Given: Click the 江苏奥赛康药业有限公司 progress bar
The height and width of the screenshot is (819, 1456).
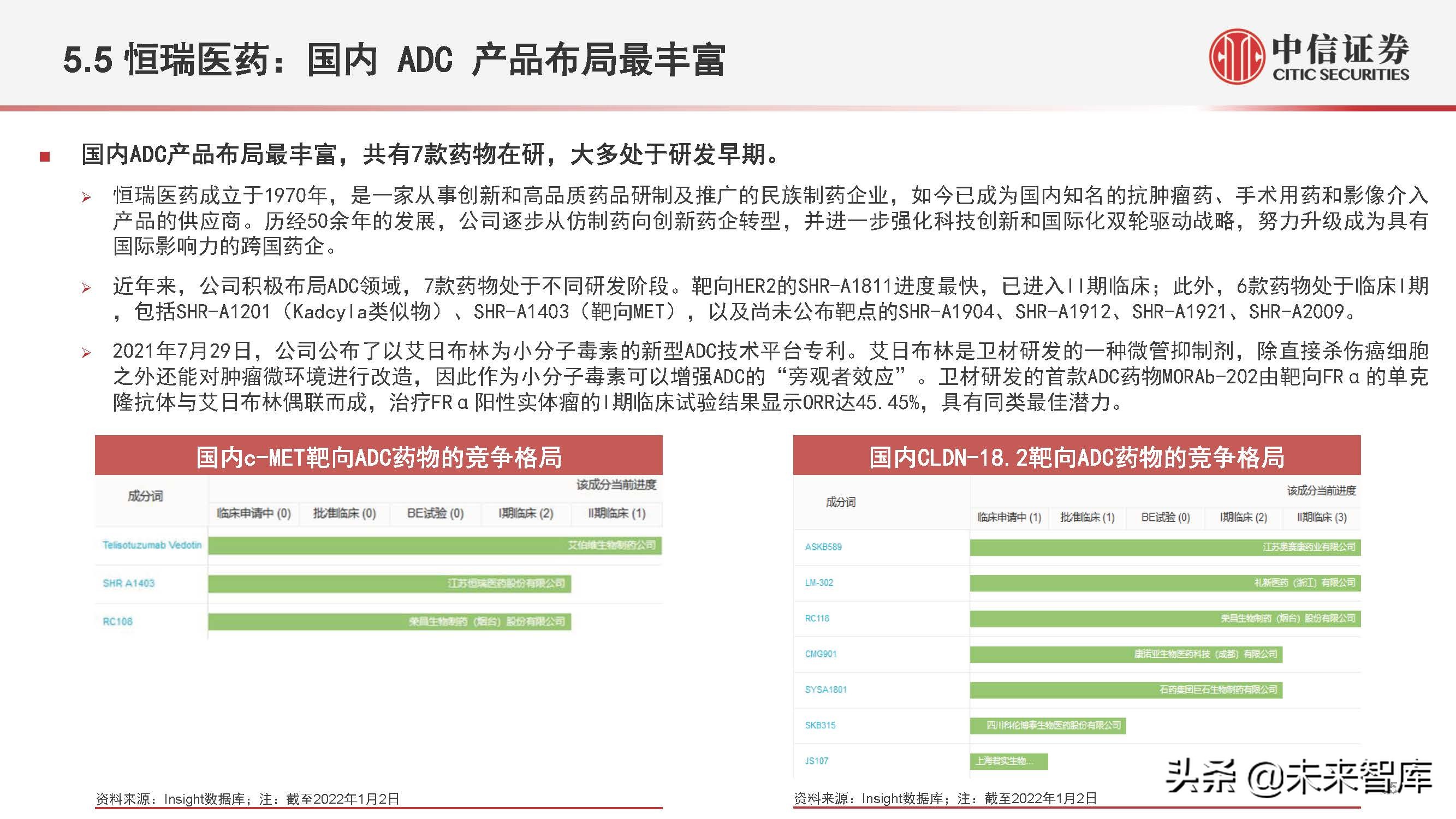Looking at the screenshot, I should [1166, 547].
